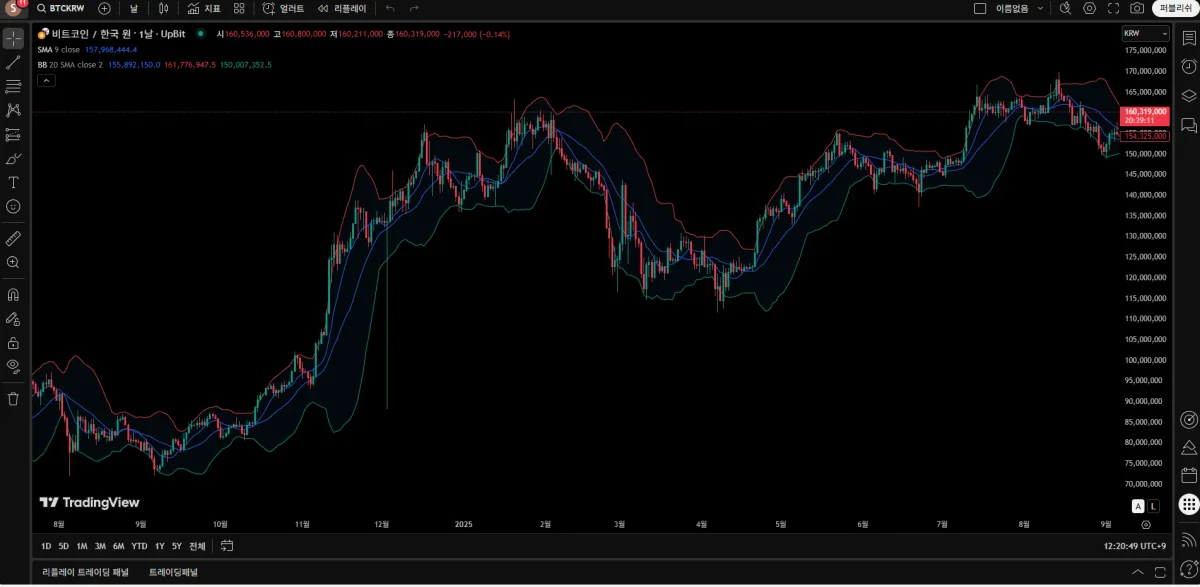Click the 퍼블리쉬 publish button

point(1175,8)
